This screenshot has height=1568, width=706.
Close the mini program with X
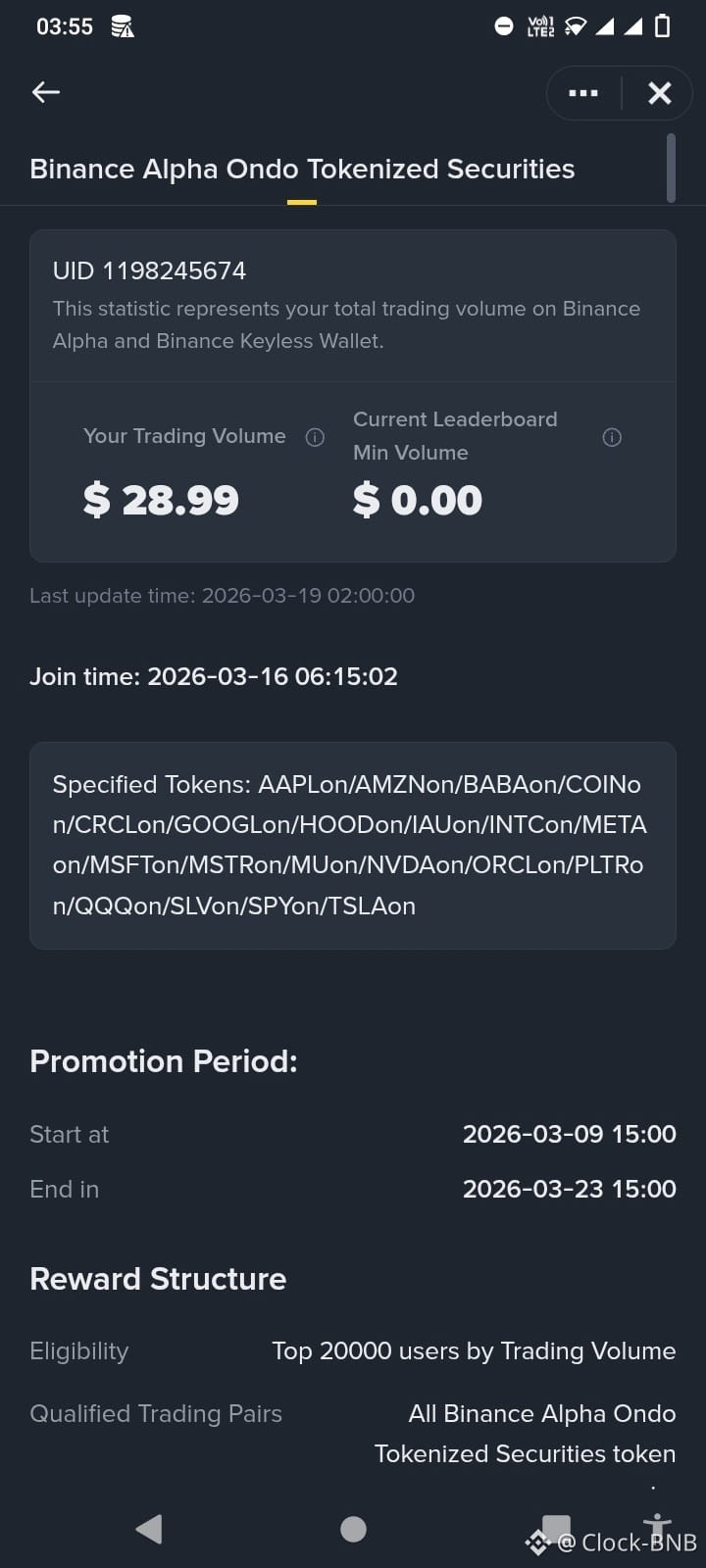[660, 93]
